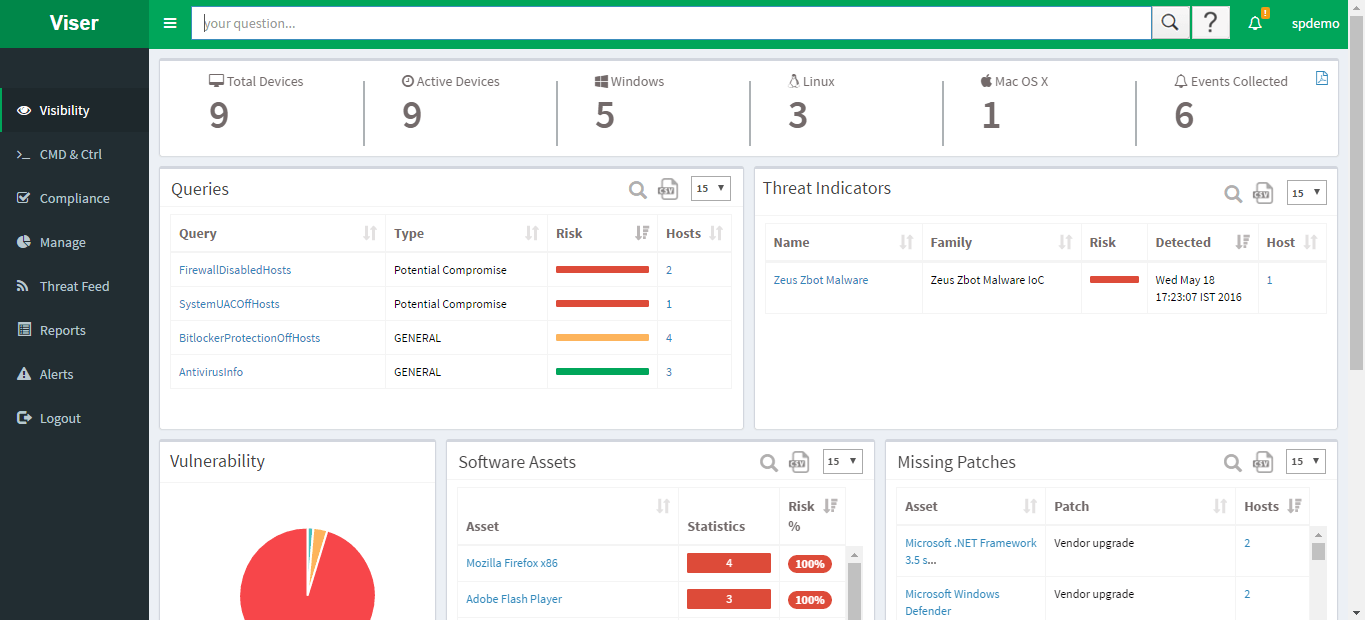1365x620 pixels.
Task: Open the AntivirusInfo query
Action: pyautogui.click(x=211, y=372)
